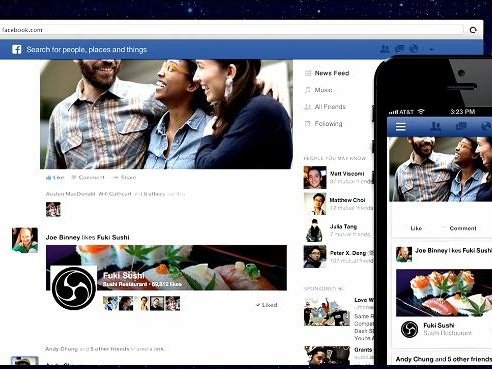Tap globe notifications icon on the phone app
492x369 pixels.
coord(486,126)
